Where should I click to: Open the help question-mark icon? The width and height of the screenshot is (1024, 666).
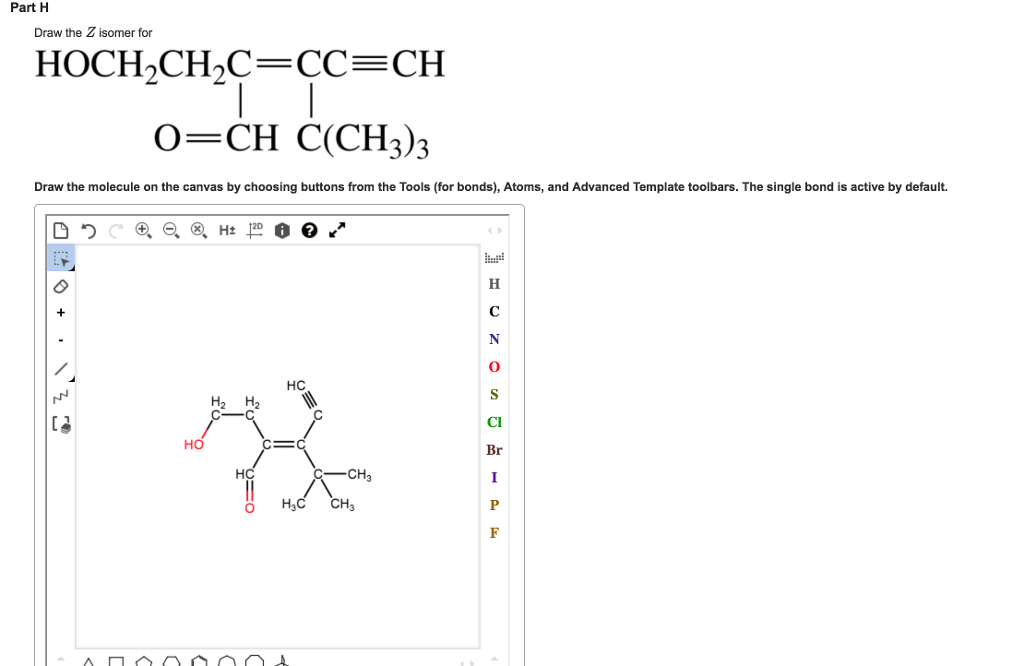[307, 229]
